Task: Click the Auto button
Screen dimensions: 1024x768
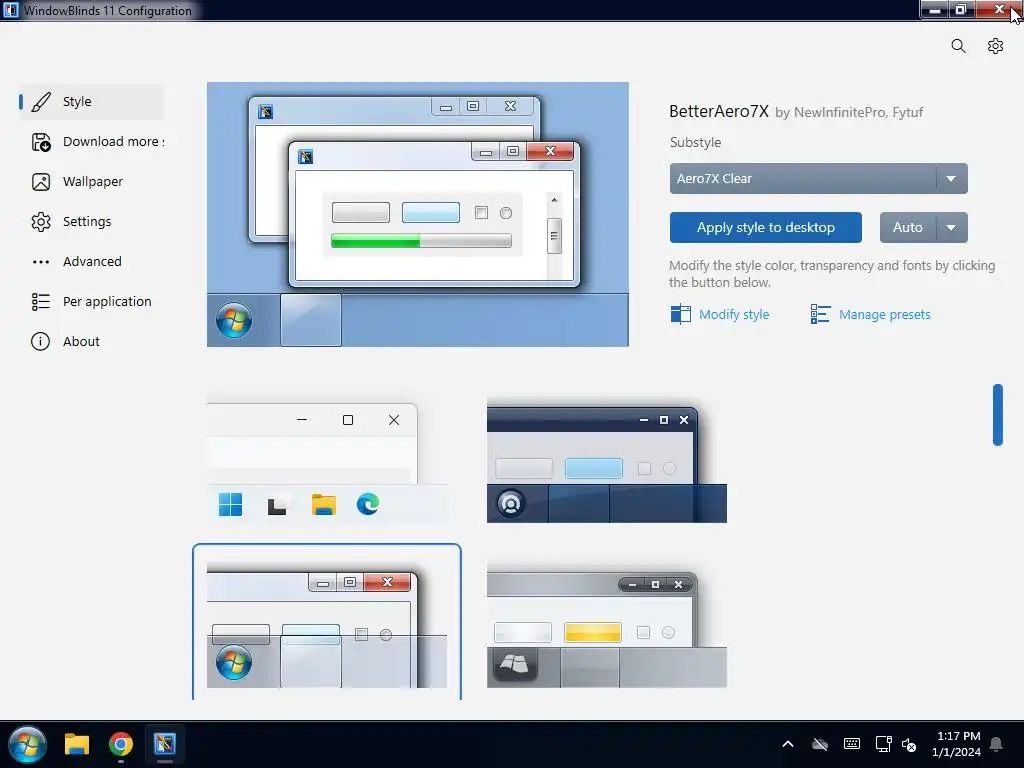Action: click(x=908, y=227)
